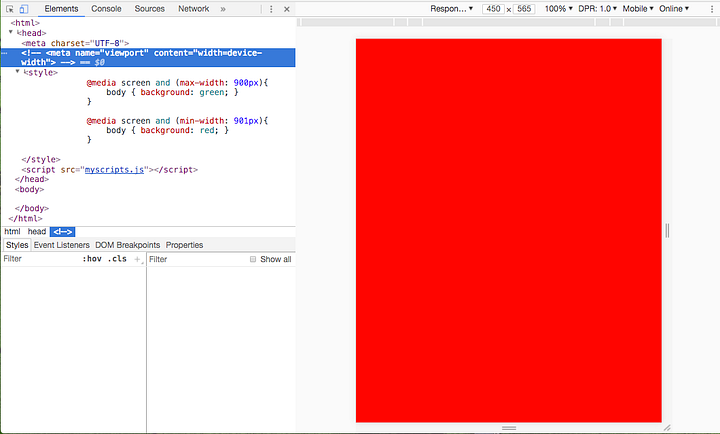Toggle the .cls classes button
The height and width of the screenshot is (434, 720).
[x=117, y=259]
